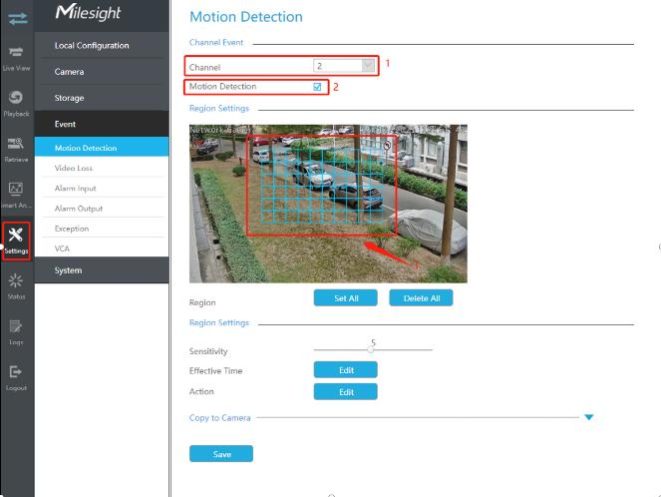Open the Live View icon in sidebar
This screenshot has height=497, width=661.
(x=16, y=52)
